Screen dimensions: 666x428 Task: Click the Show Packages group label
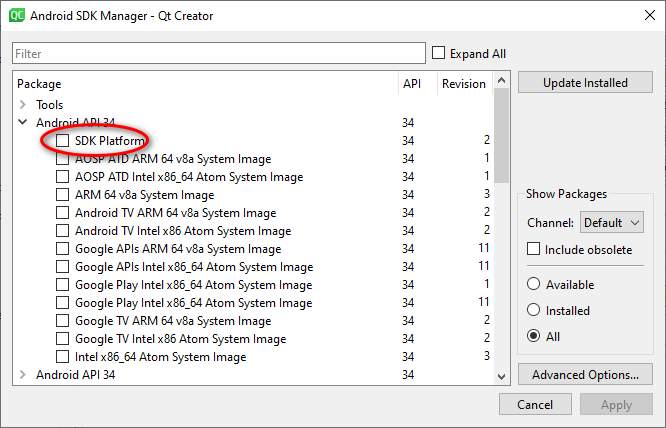click(566, 194)
